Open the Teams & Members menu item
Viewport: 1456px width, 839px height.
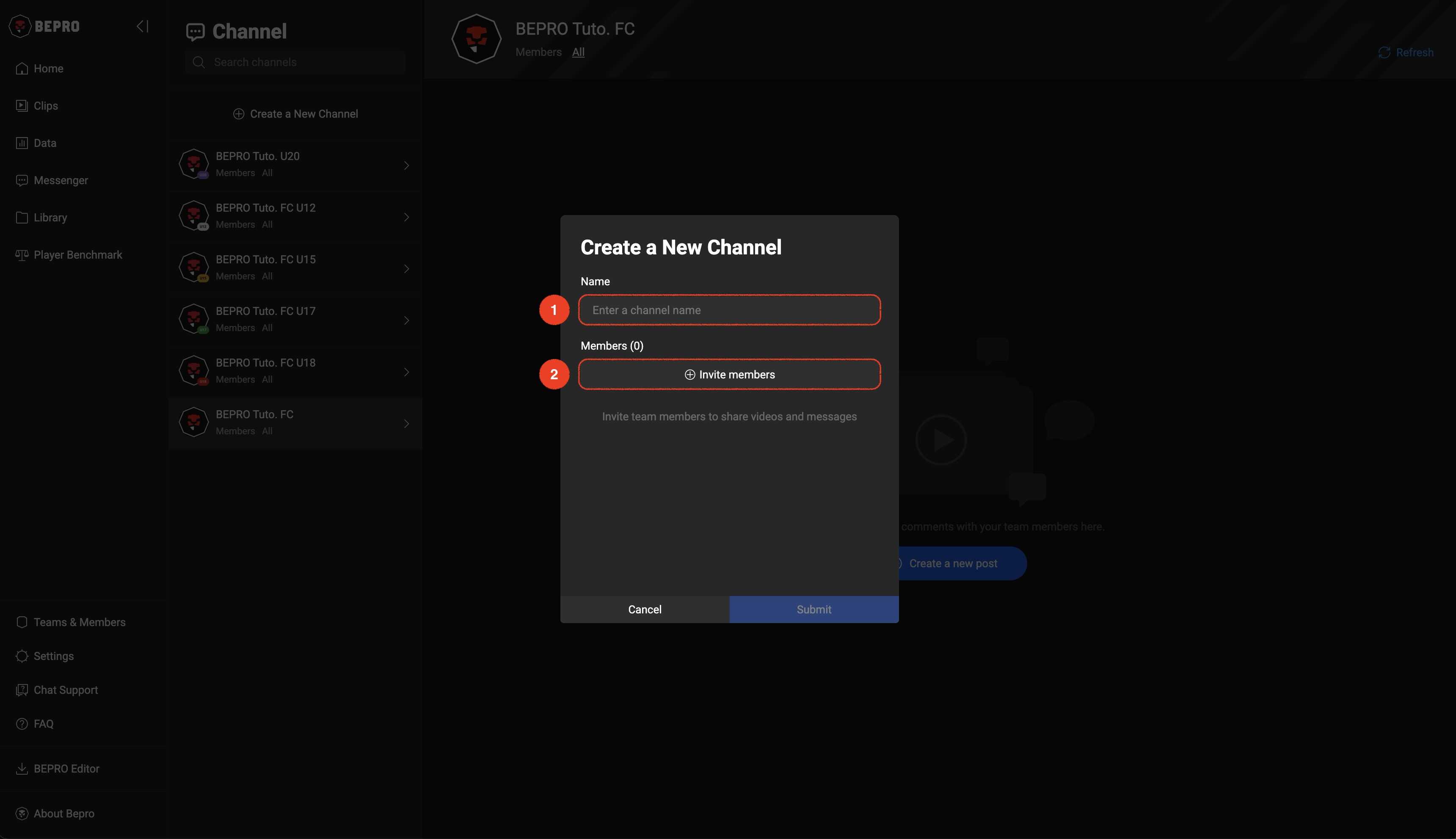[79, 622]
